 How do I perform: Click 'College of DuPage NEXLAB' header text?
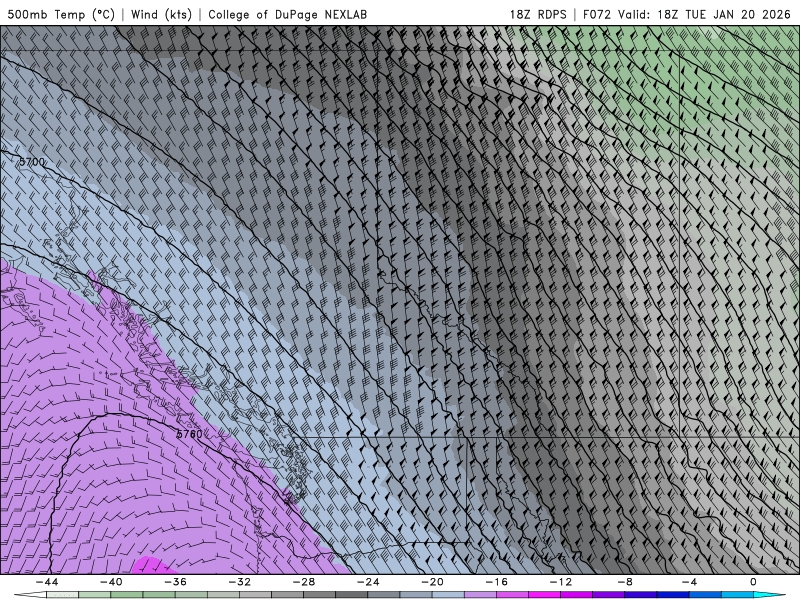(287, 14)
